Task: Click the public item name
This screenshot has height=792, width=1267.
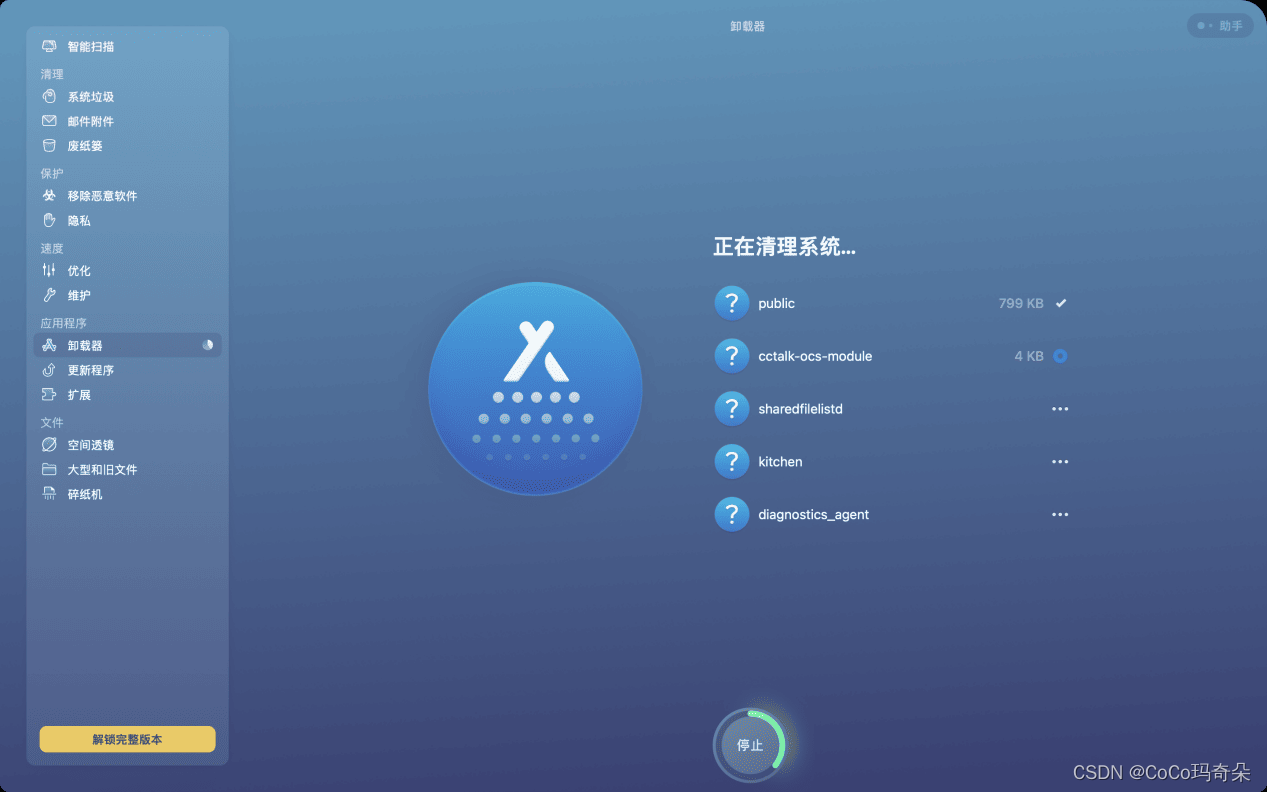Action: pyautogui.click(x=777, y=303)
